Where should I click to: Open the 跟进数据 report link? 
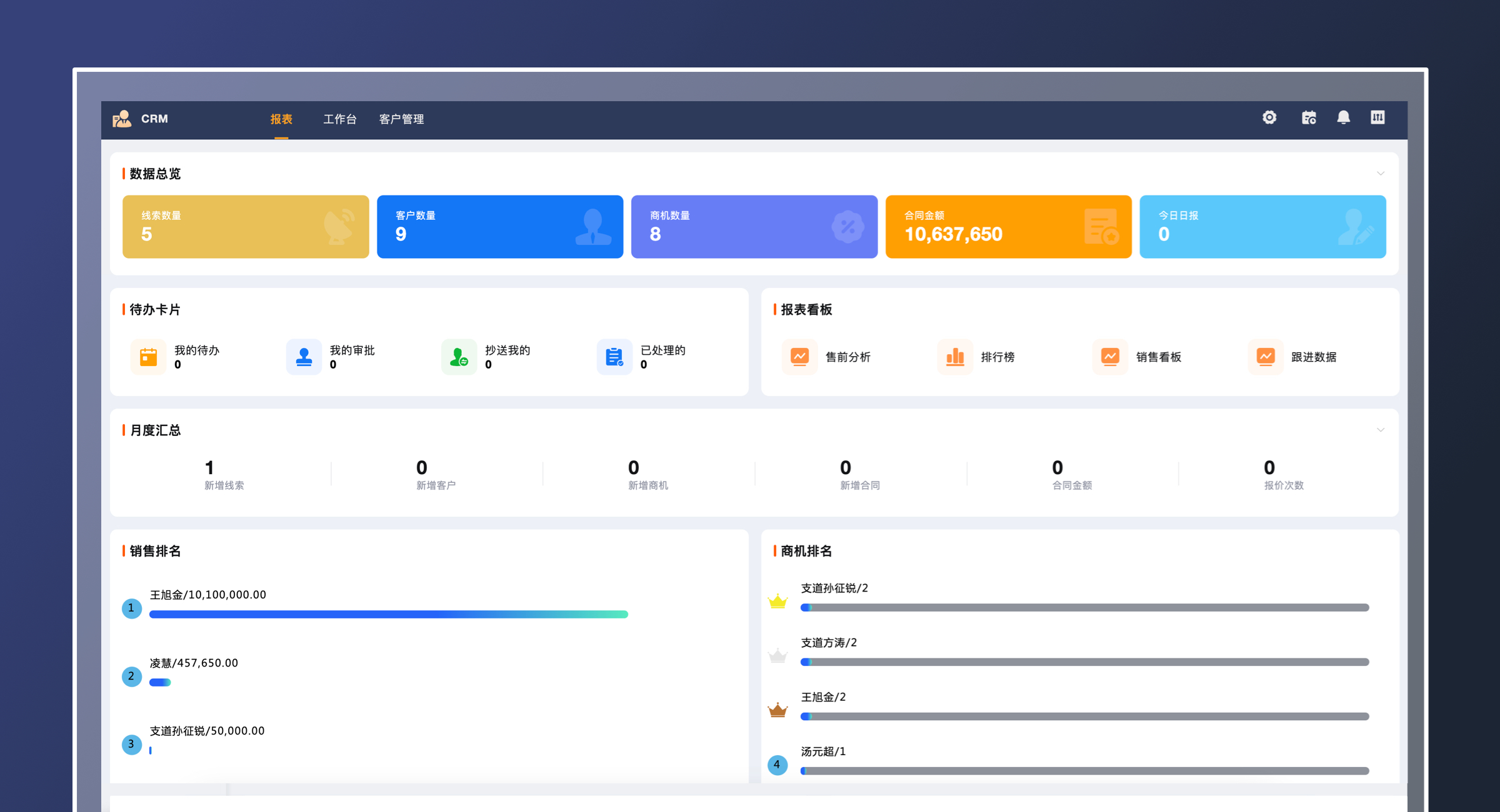(x=1313, y=357)
